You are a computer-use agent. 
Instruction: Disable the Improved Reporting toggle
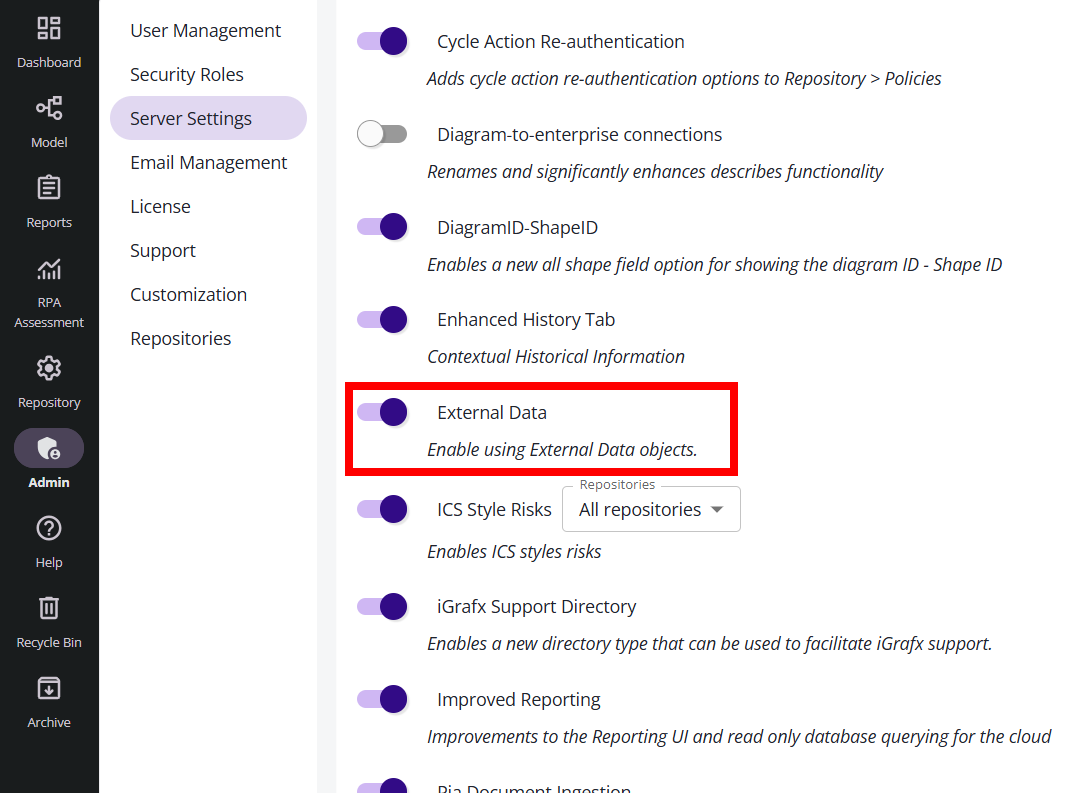click(x=382, y=699)
